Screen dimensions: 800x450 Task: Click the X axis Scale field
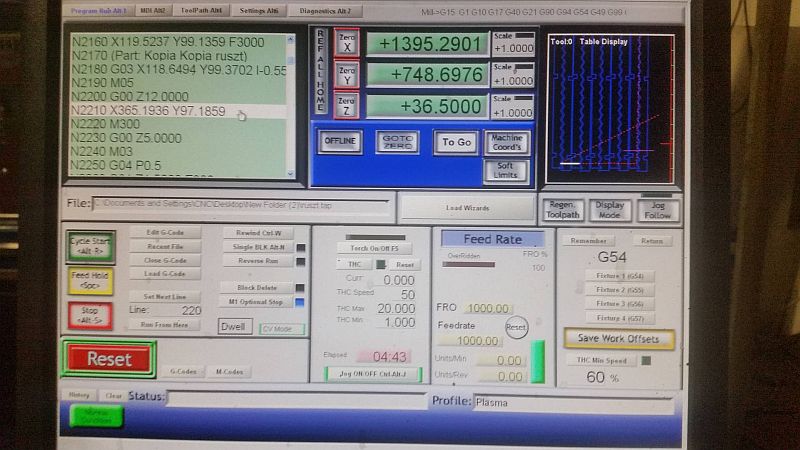(x=513, y=48)
